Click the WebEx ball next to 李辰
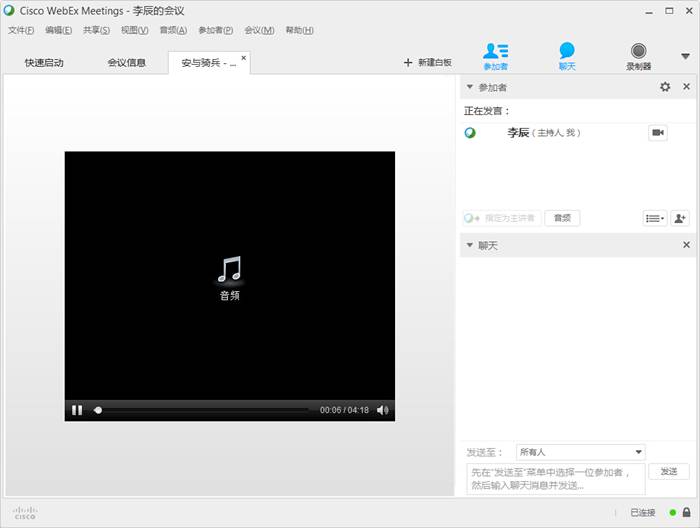This screenshot has width=700, height=528. tap(470, 133)
